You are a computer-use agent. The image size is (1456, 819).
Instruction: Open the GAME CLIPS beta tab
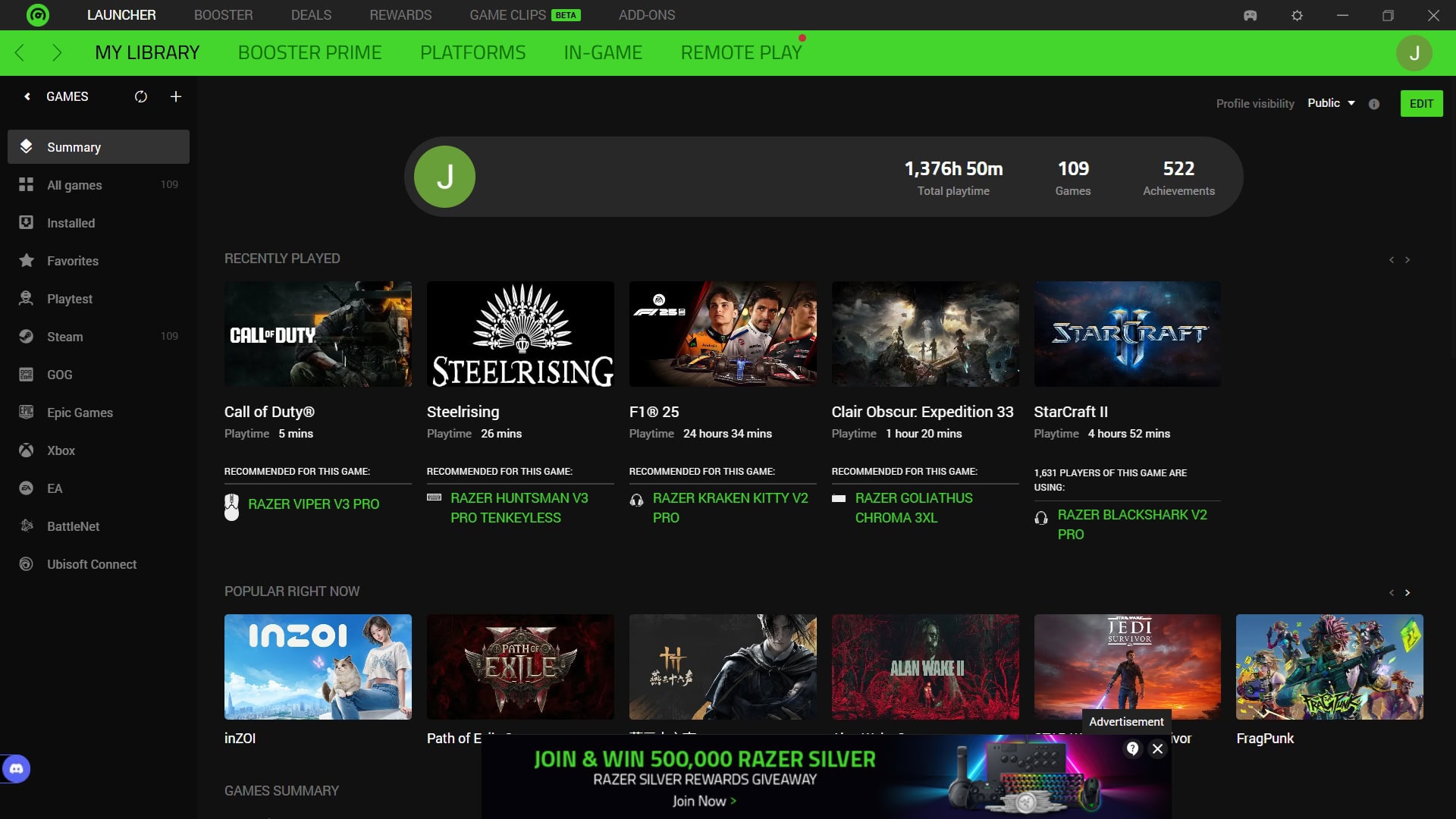coord(525,15)
